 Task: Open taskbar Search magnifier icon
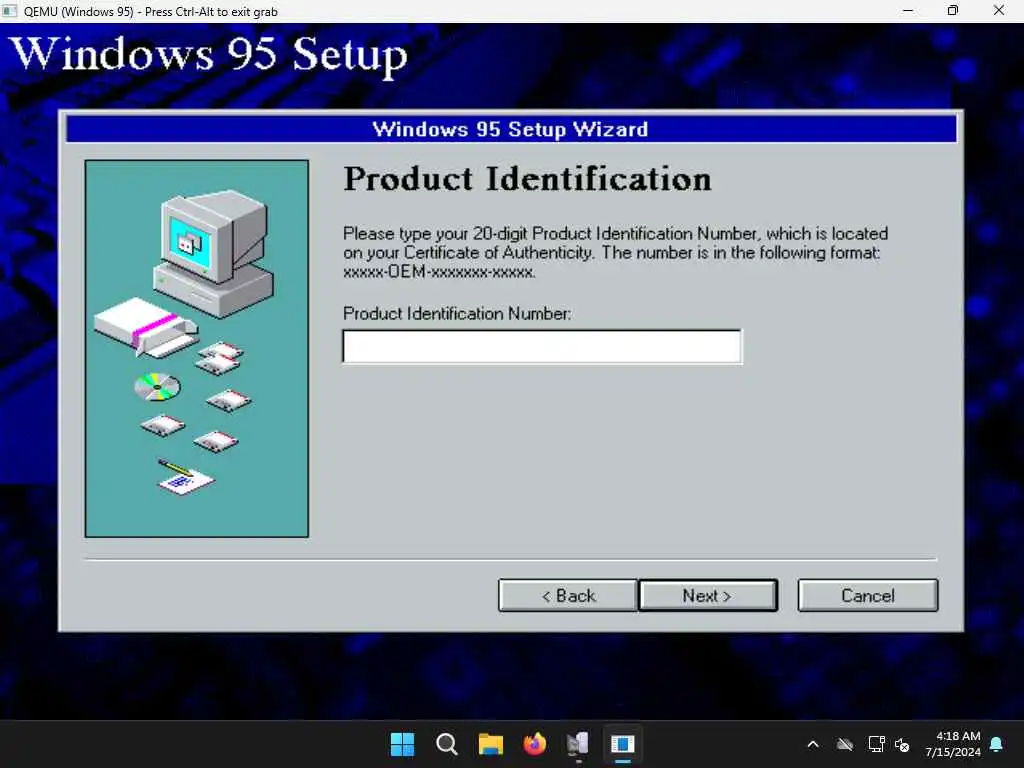[x=447, y=744]
